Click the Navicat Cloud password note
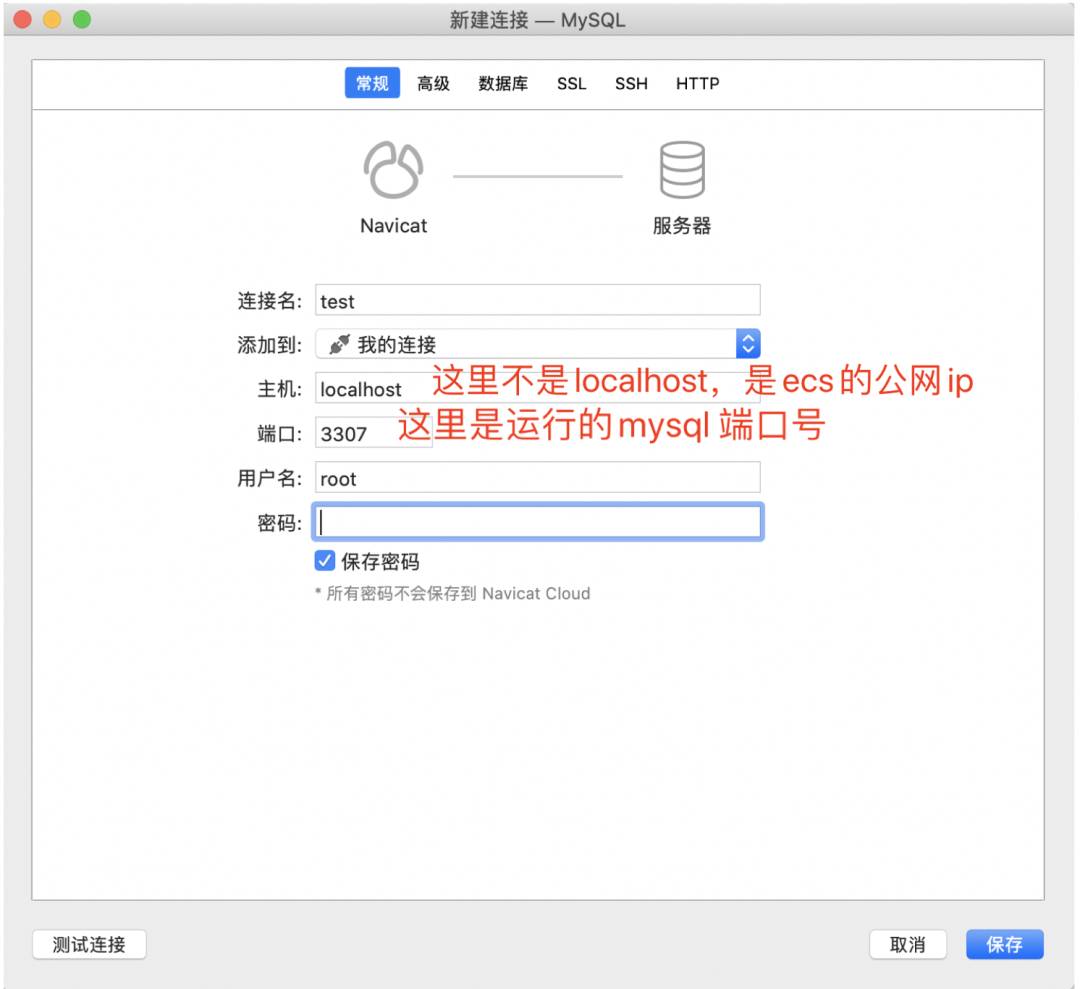Screen dimensions: 1080x989 pyautogui.click(x=453, y=594)
